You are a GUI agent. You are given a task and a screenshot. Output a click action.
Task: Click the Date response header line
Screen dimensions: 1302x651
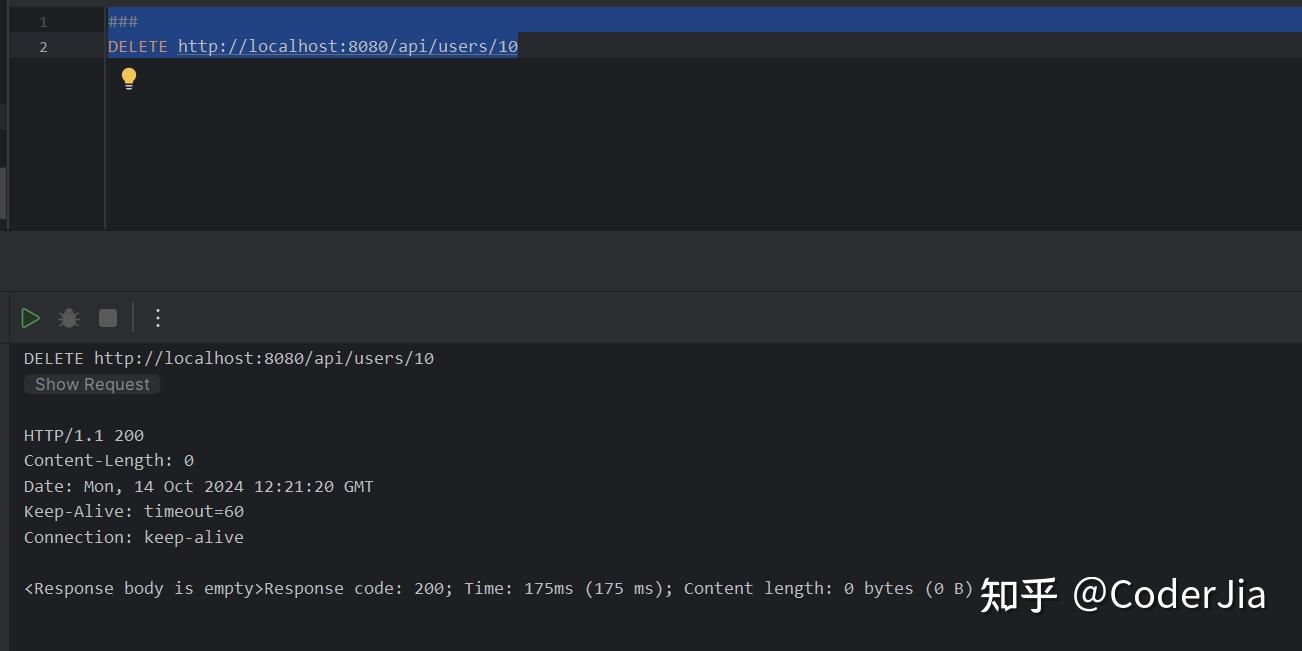tap(198, 486)
